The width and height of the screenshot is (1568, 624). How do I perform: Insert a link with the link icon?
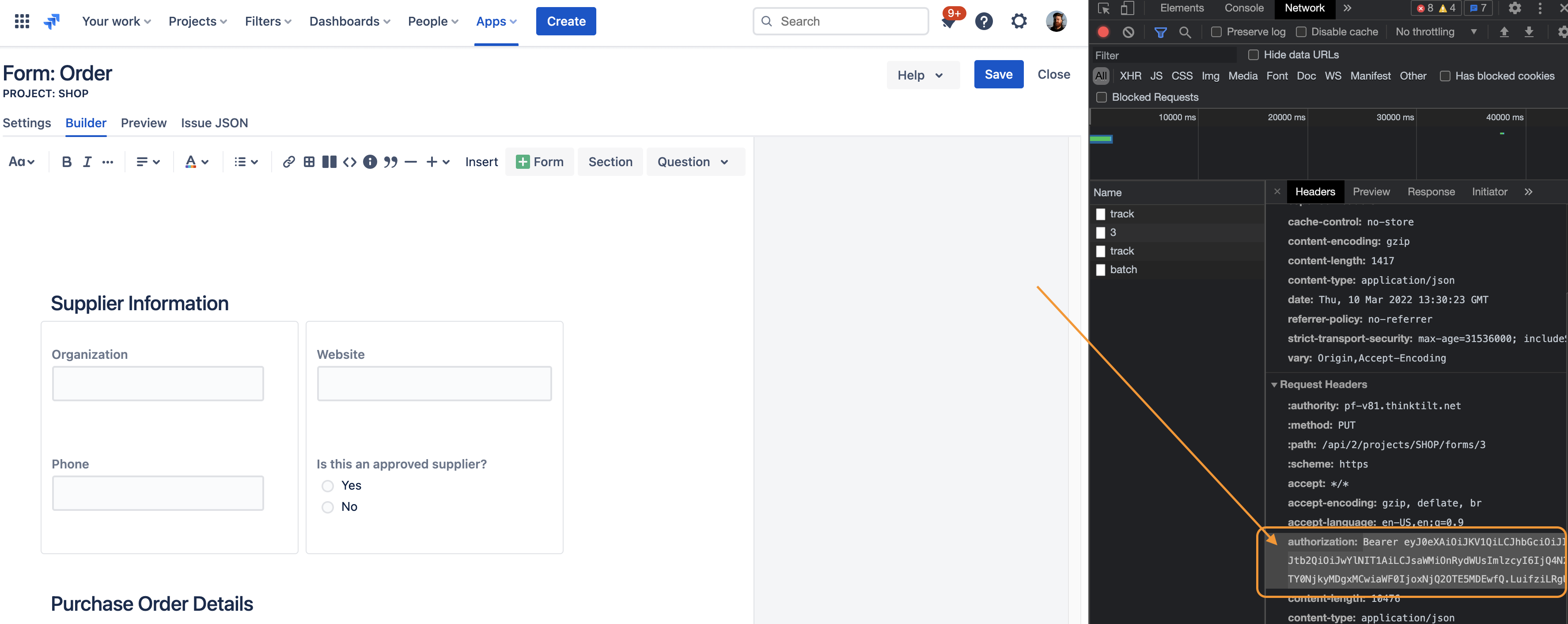[x=288, y=162]
